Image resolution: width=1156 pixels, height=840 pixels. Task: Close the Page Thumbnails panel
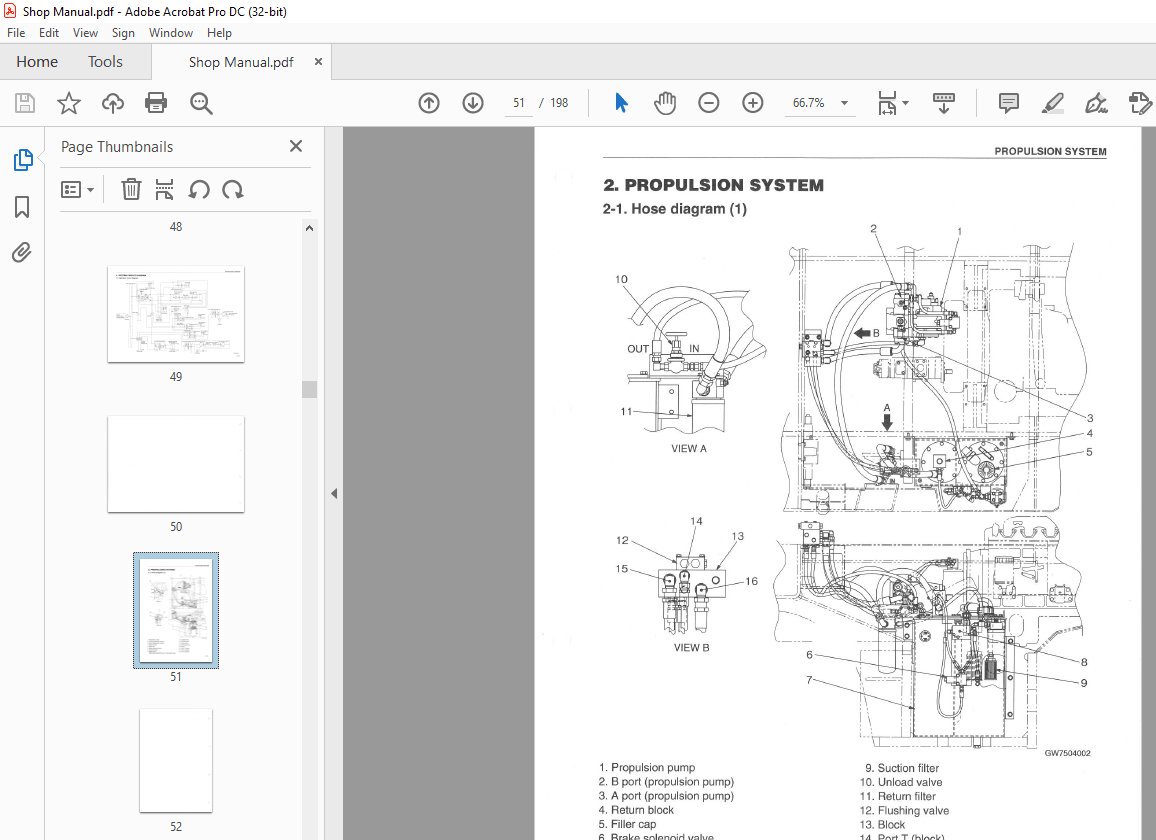pos(295,146)
